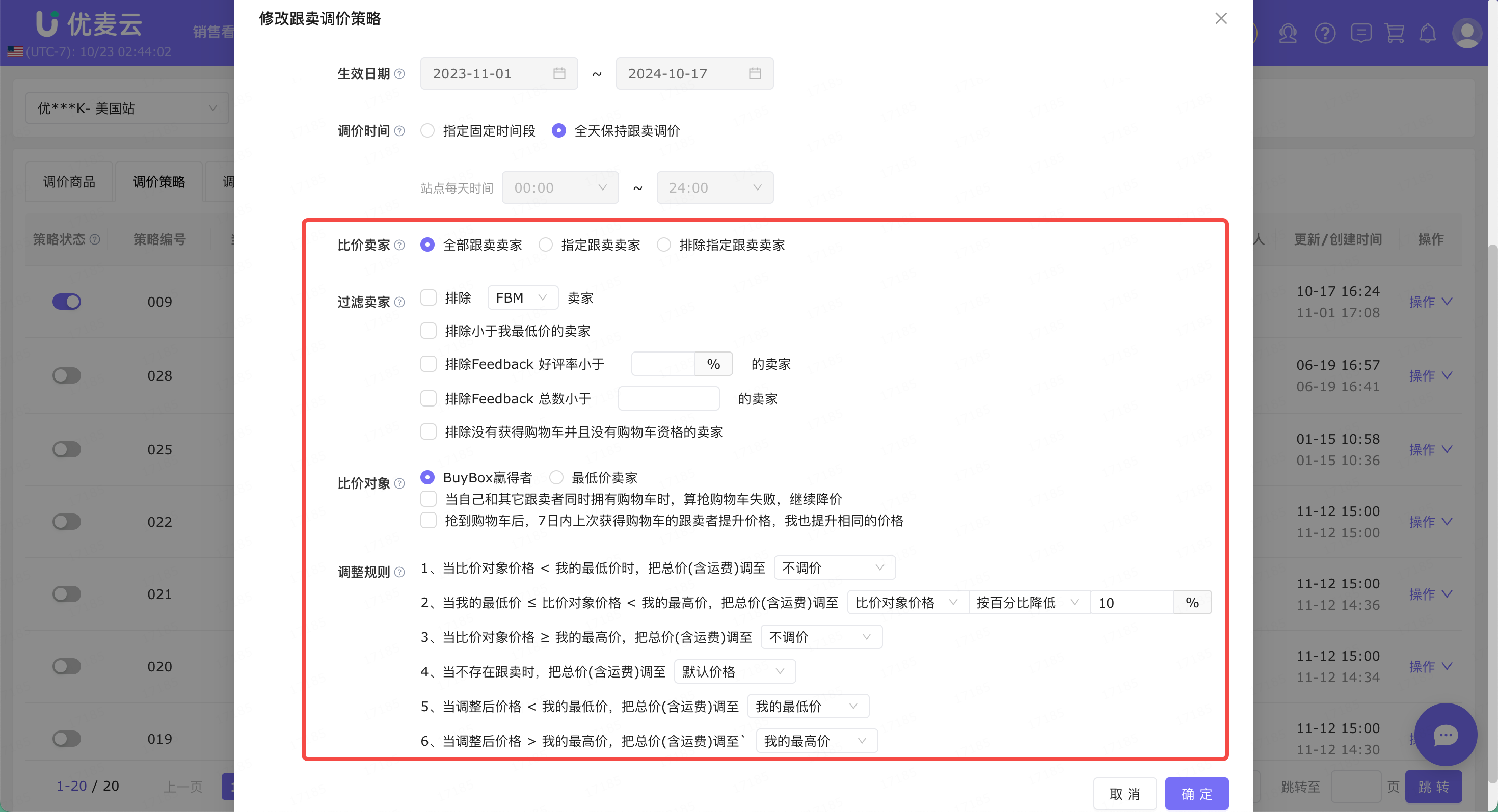The width and height of the screenshot is (1498, 812).
Task: Open the floating chat bubble icon
Action: pos(1444,735)
